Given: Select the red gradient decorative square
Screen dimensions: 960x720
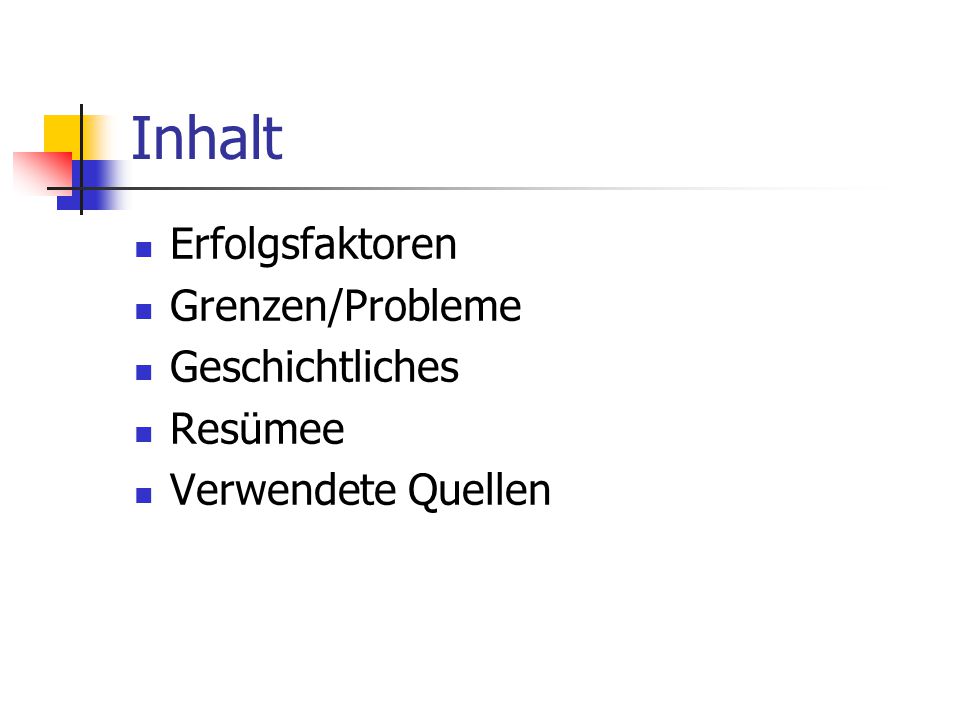Looking at the screenshot, I should point(42,173).
